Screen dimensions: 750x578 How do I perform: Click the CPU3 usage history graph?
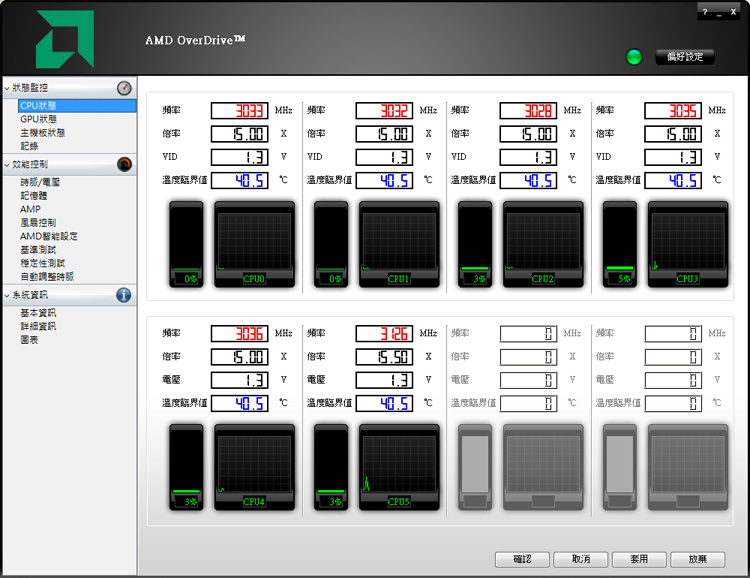[x=688, y=245]
